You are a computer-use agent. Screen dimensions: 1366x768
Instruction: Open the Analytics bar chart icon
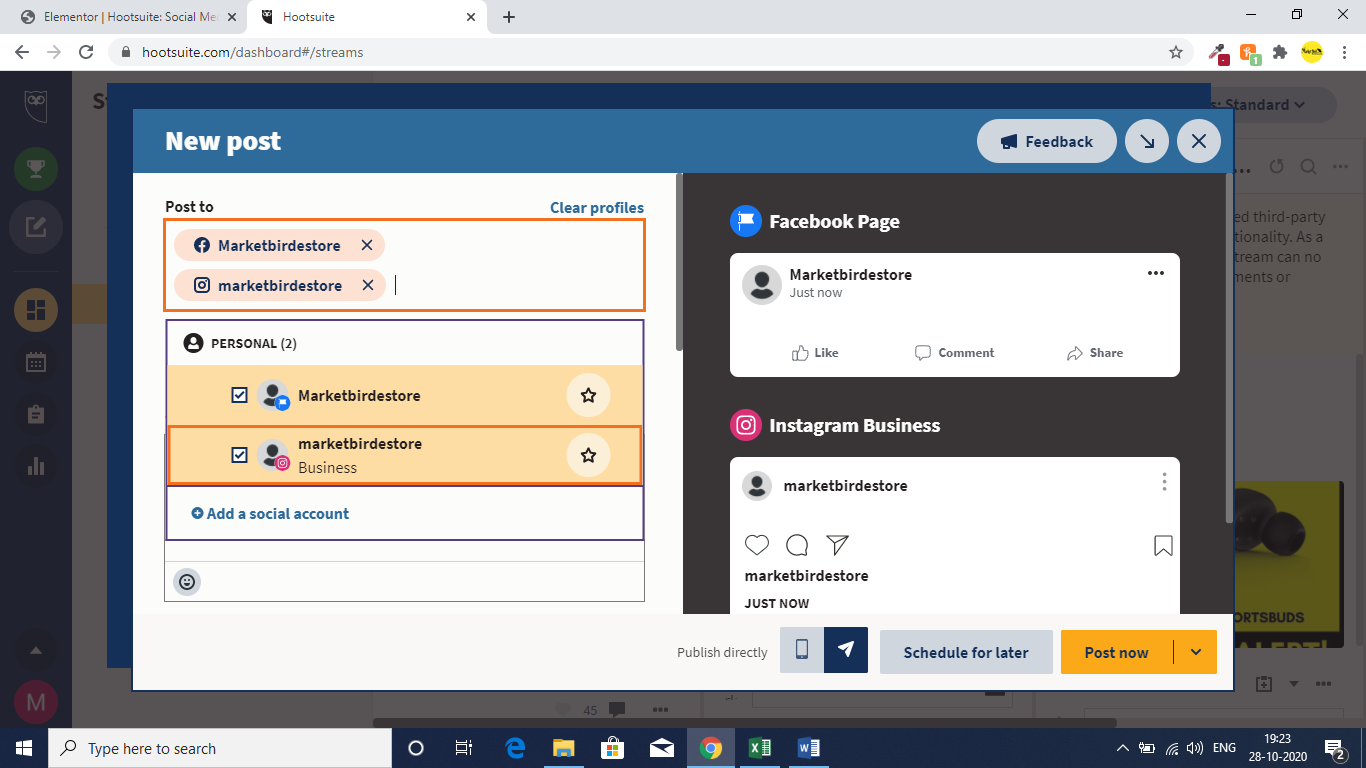36,465
